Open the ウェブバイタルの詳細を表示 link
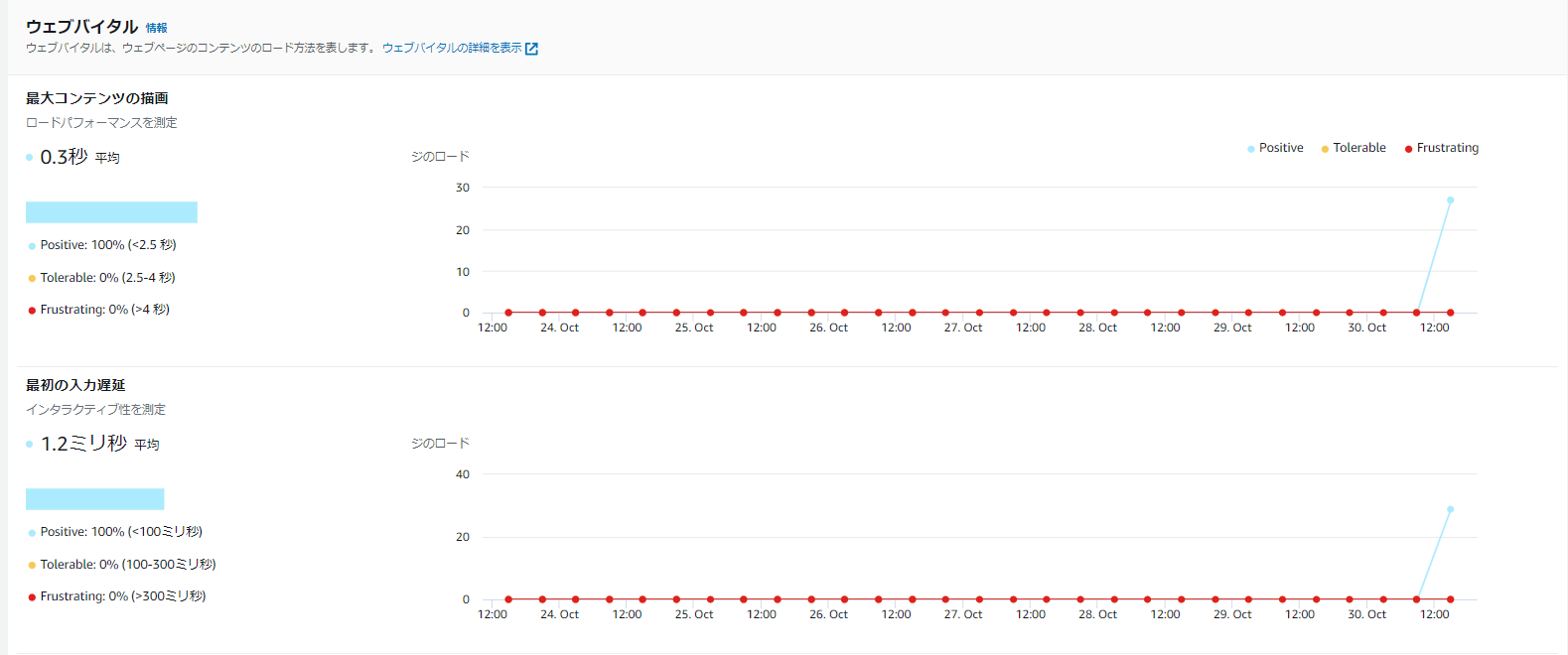 coord(452,48)
